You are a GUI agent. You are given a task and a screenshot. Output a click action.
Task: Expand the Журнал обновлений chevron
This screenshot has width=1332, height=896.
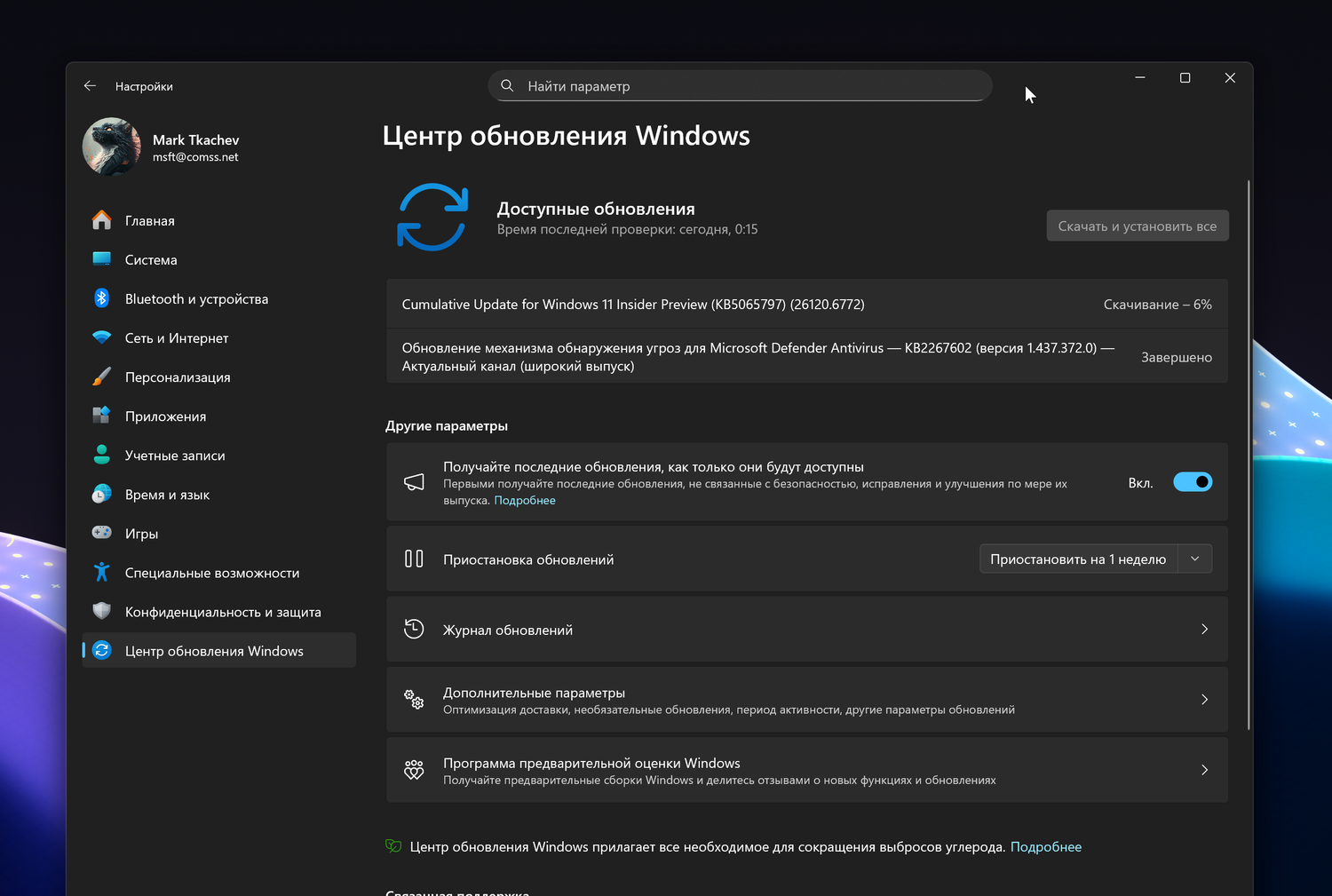pyautogui.click(x=1204, y=630)
